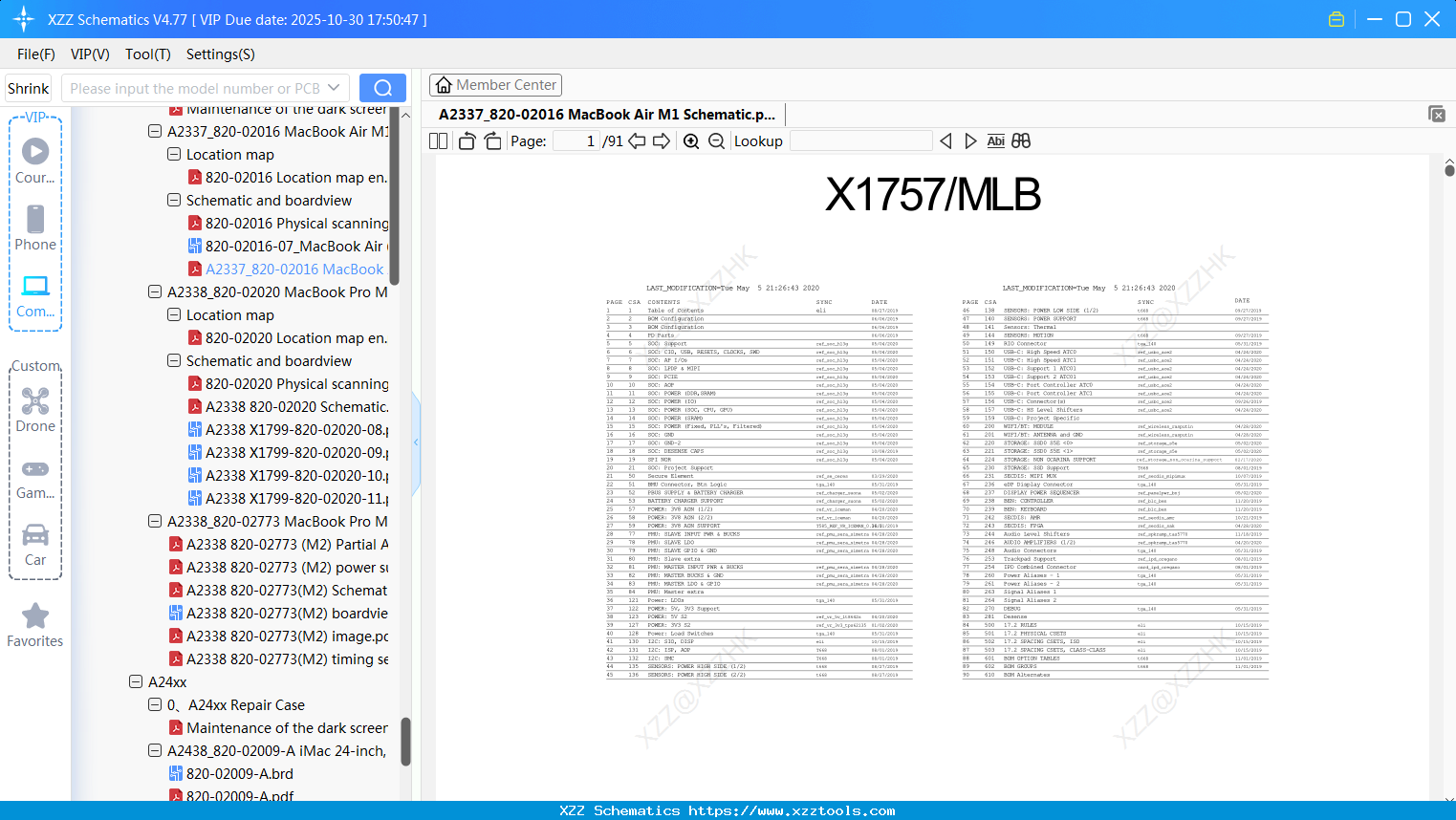This screenshot has height=820, width=1456.
Task: Click the detach tab icon beside the viewer
Action: click(1437, 114)
